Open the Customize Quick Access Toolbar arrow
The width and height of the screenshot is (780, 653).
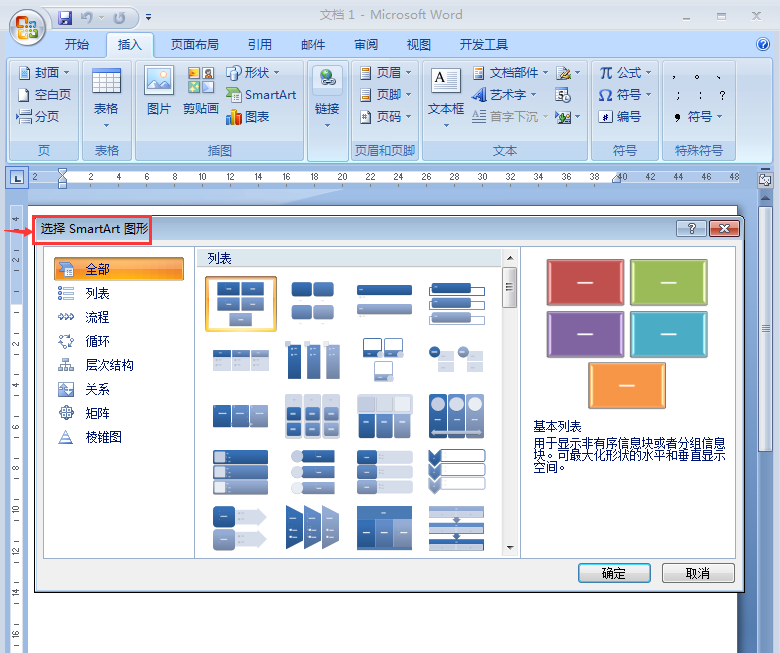click(x=148, y=18)
